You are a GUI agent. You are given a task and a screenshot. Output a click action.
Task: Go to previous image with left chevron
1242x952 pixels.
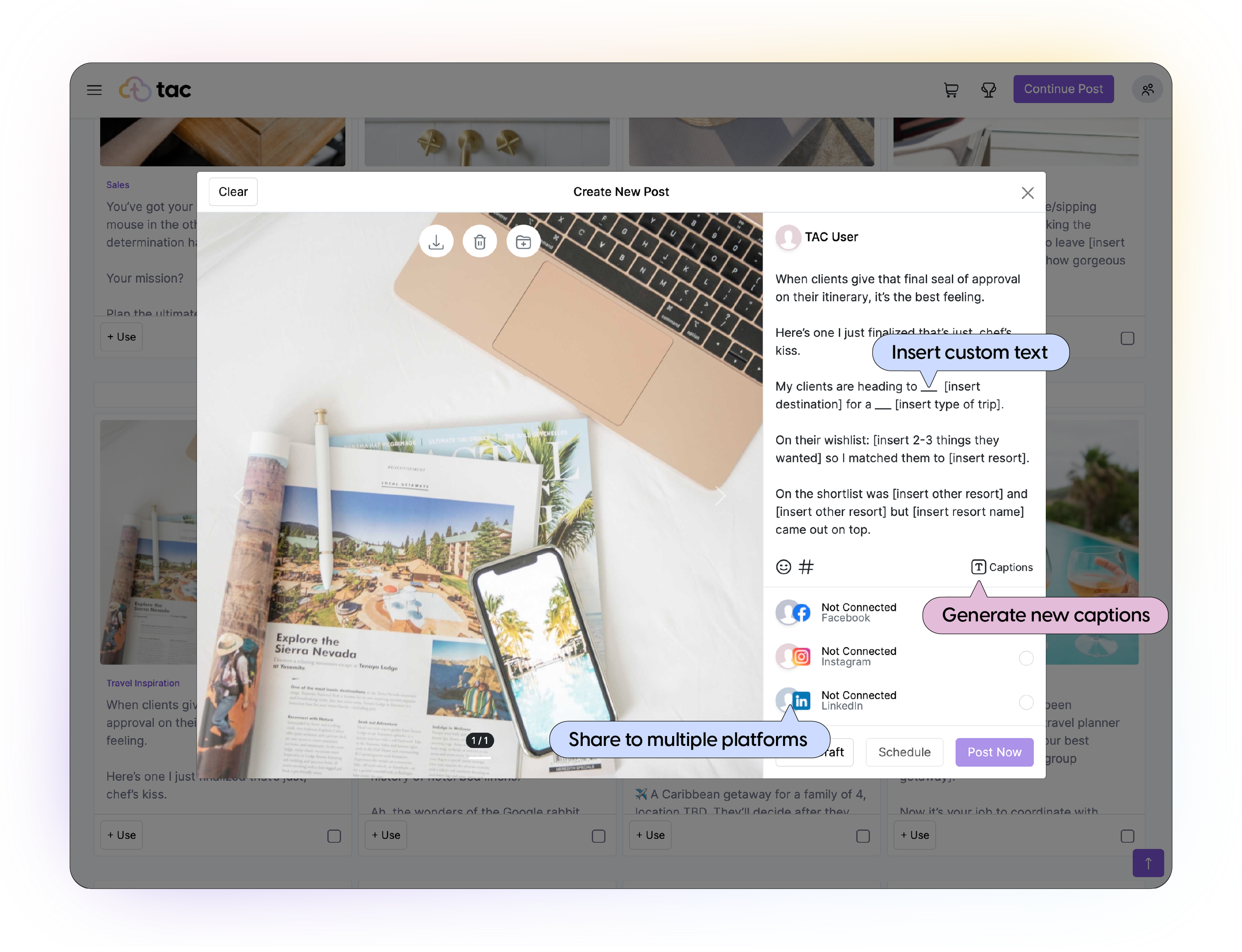coord(240,496)
